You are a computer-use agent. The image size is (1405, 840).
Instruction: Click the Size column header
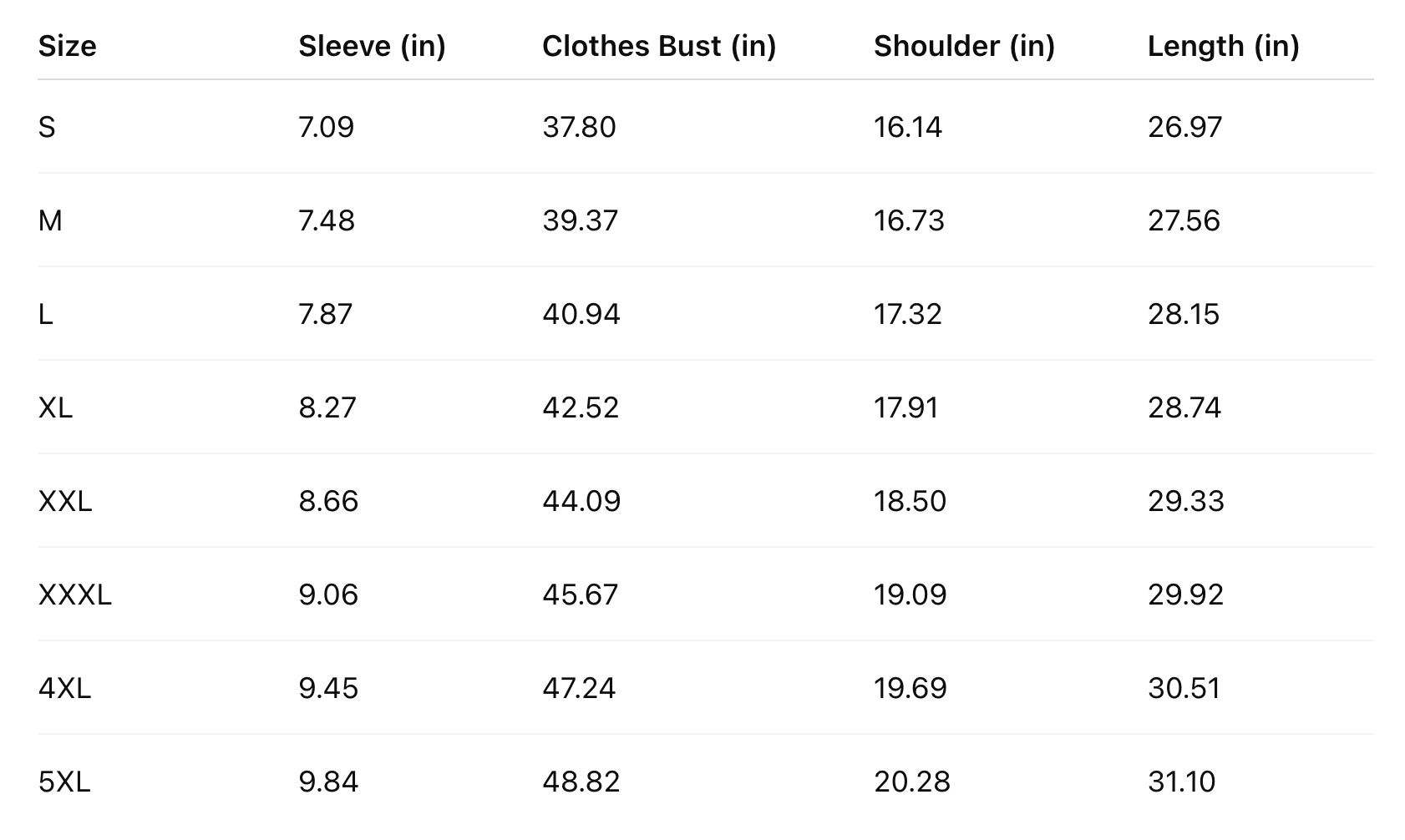coord(68,46)
